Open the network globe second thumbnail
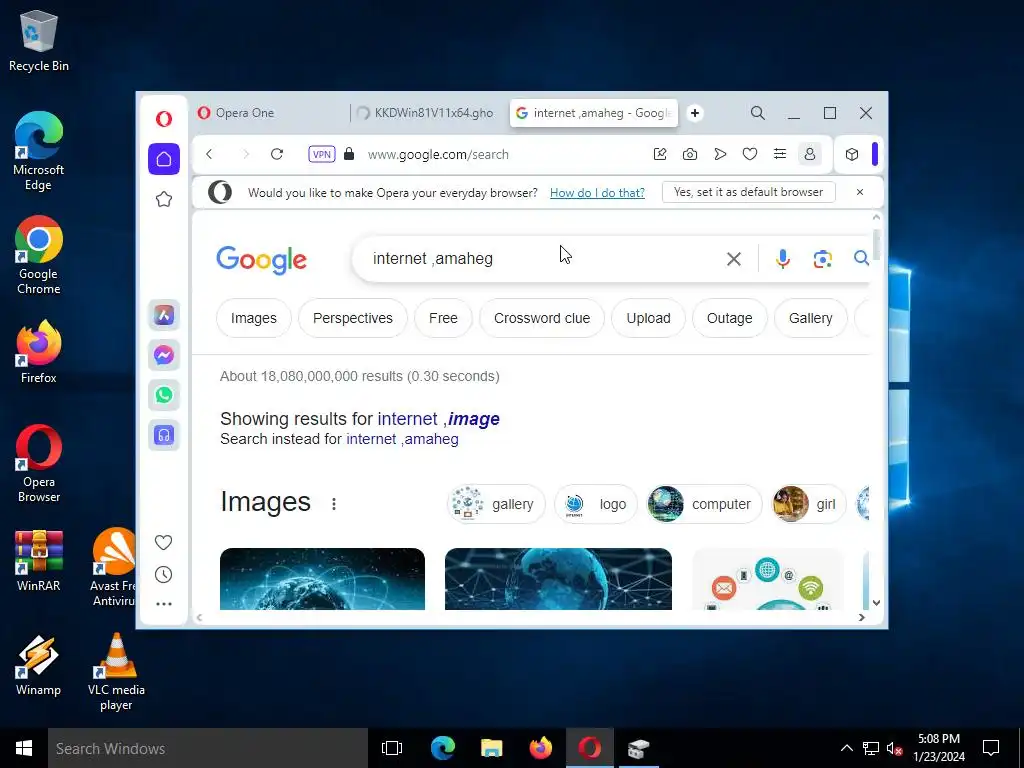The width and height of the screenshot is (1024, 768). (558, 579)
